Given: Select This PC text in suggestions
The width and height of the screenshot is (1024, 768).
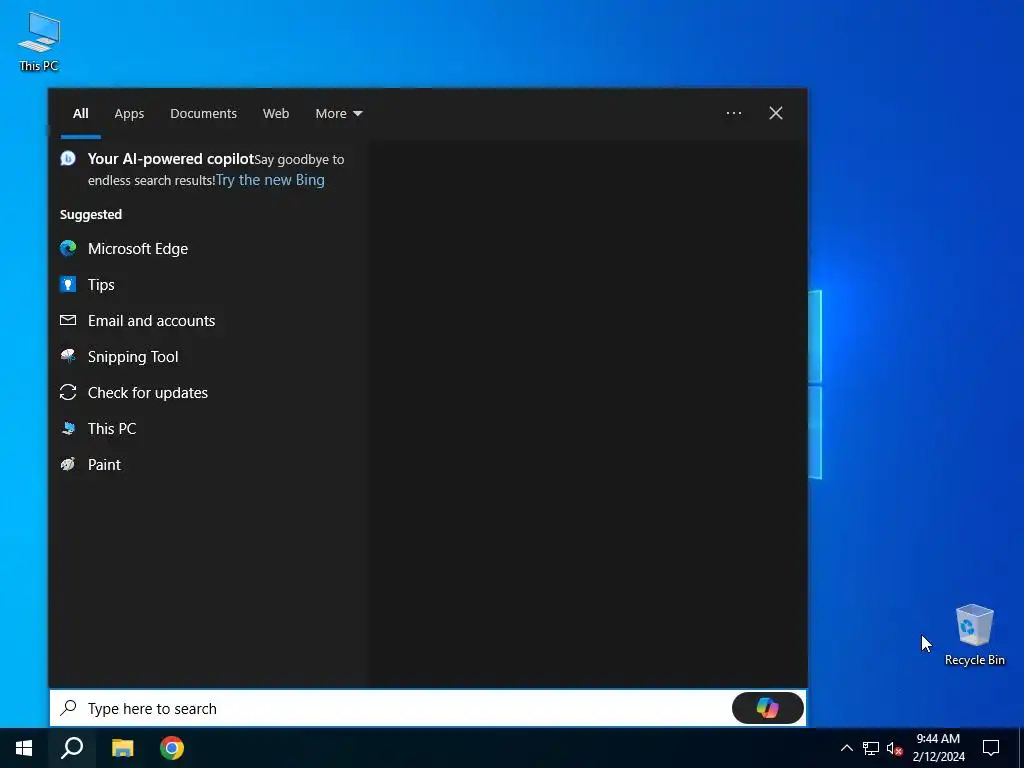Looking at the screenshot, I should 112,428.
